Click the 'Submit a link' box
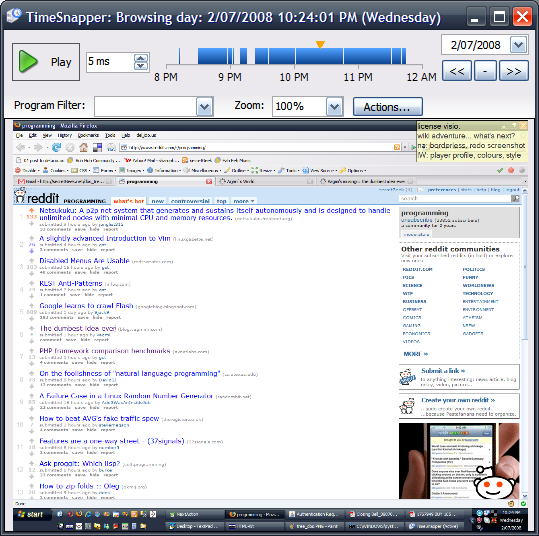The image size is (539, 536). tap(459, 377)
